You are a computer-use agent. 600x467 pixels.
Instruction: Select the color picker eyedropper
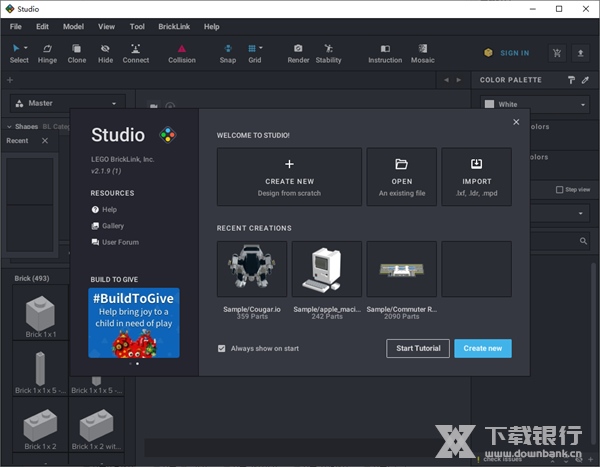pos(585,80)
